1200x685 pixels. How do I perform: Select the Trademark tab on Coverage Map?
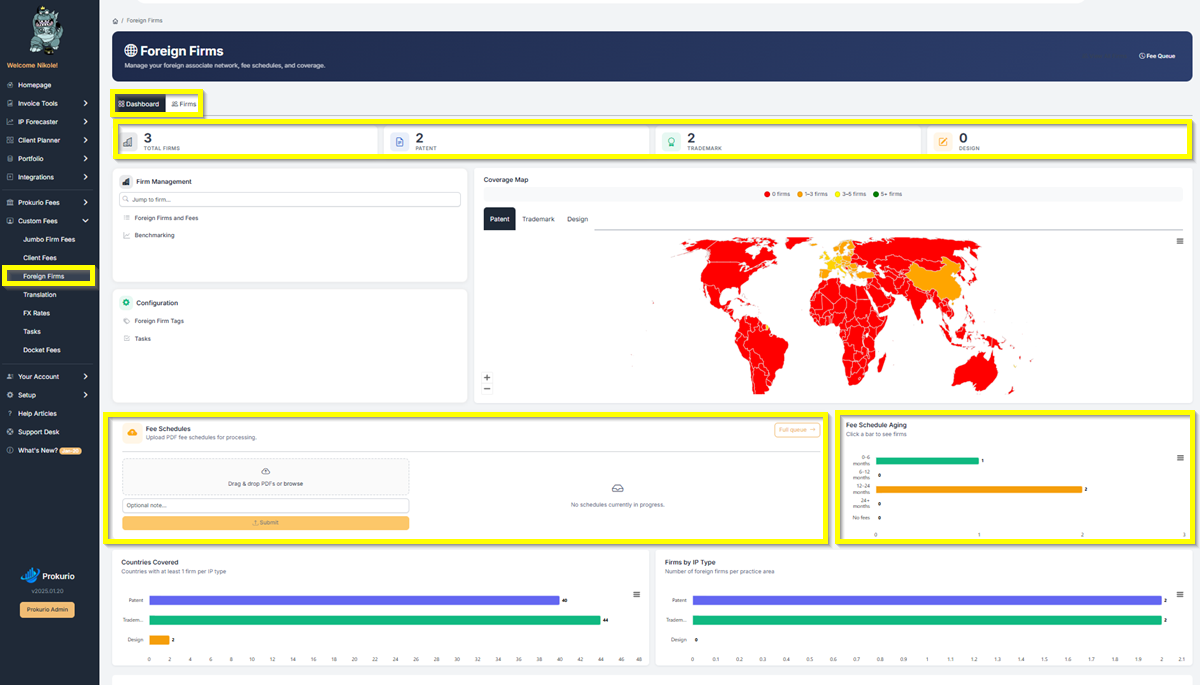(538, 219)
